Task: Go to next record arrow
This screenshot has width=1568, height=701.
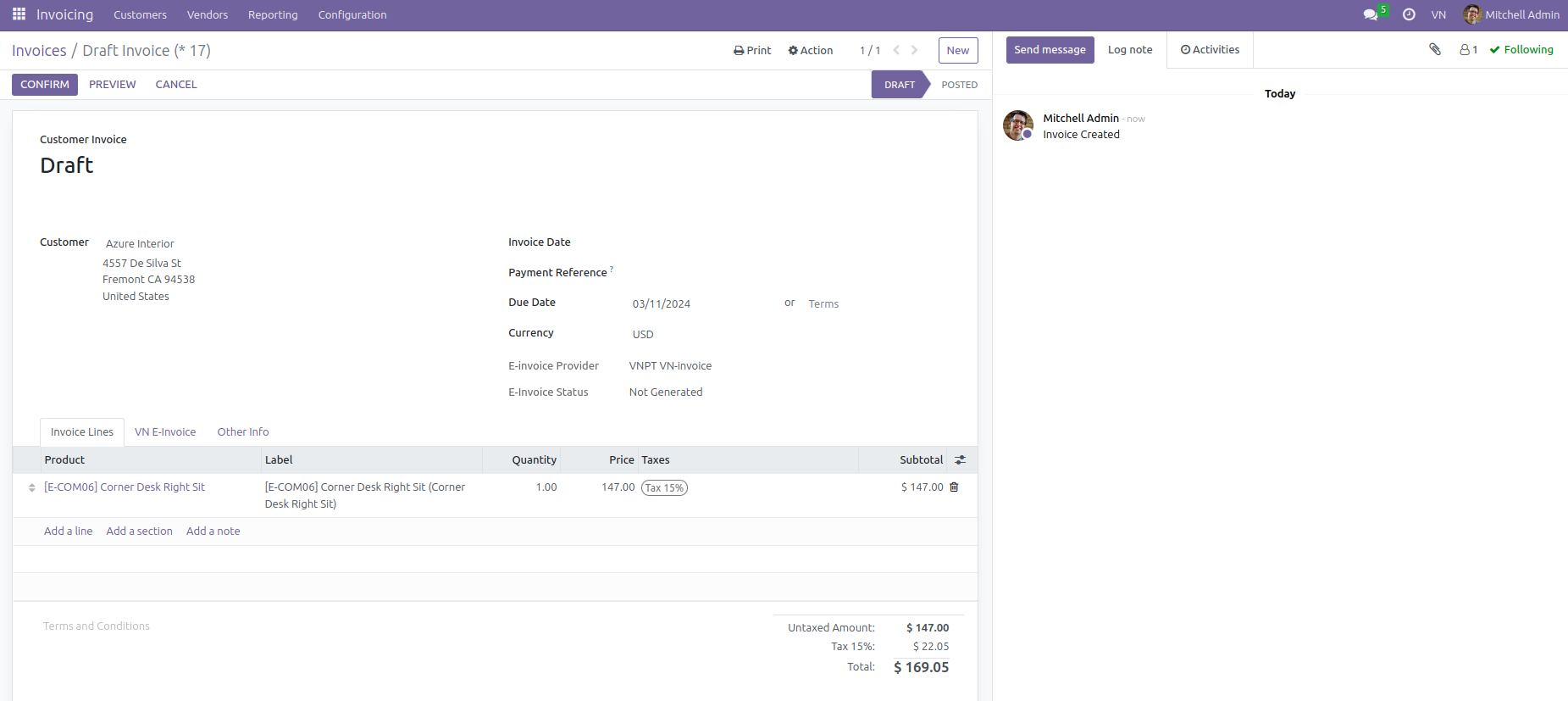Action: (x=915, y=50)
